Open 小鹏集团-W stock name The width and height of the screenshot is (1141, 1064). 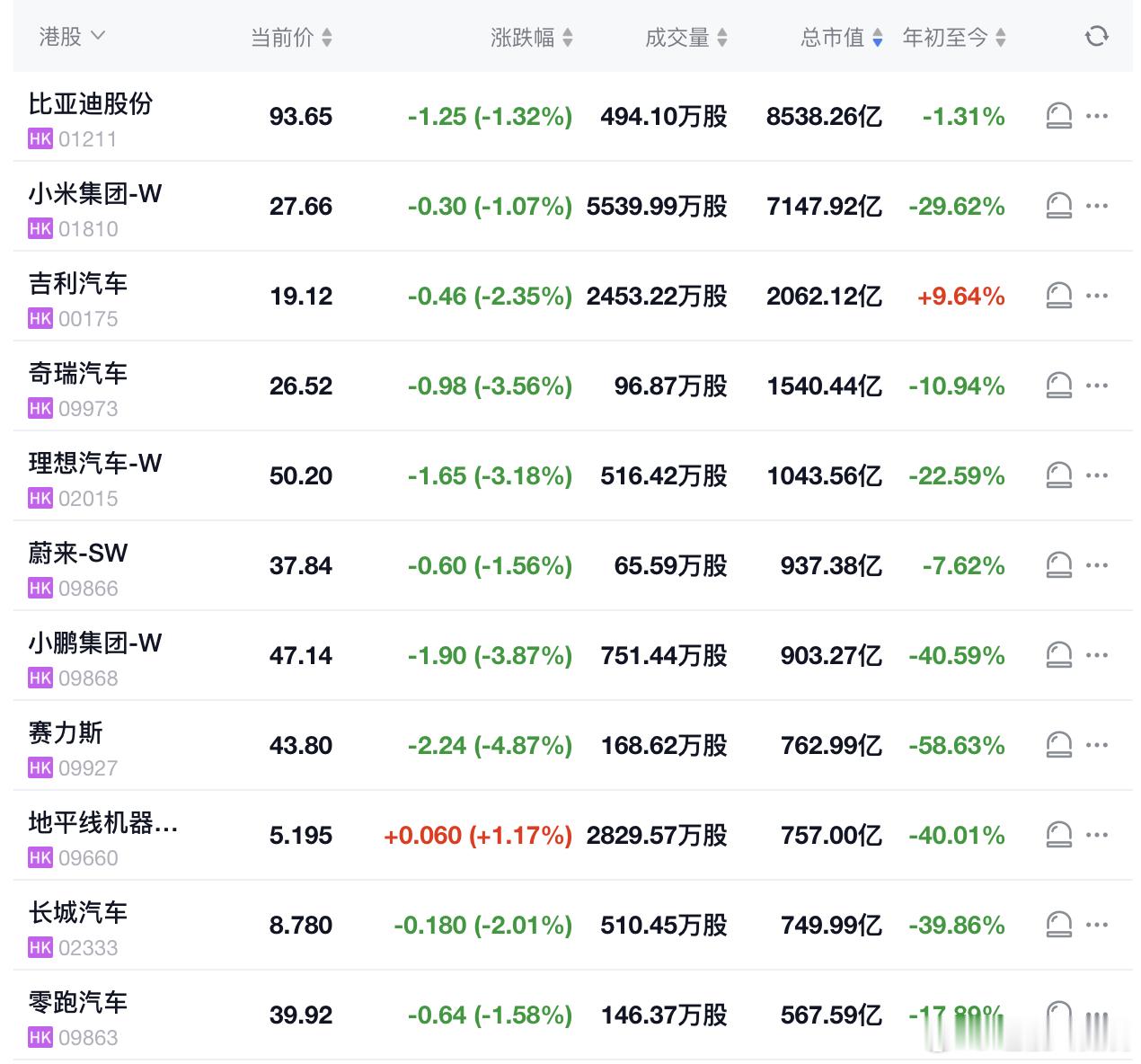(95, 643)
